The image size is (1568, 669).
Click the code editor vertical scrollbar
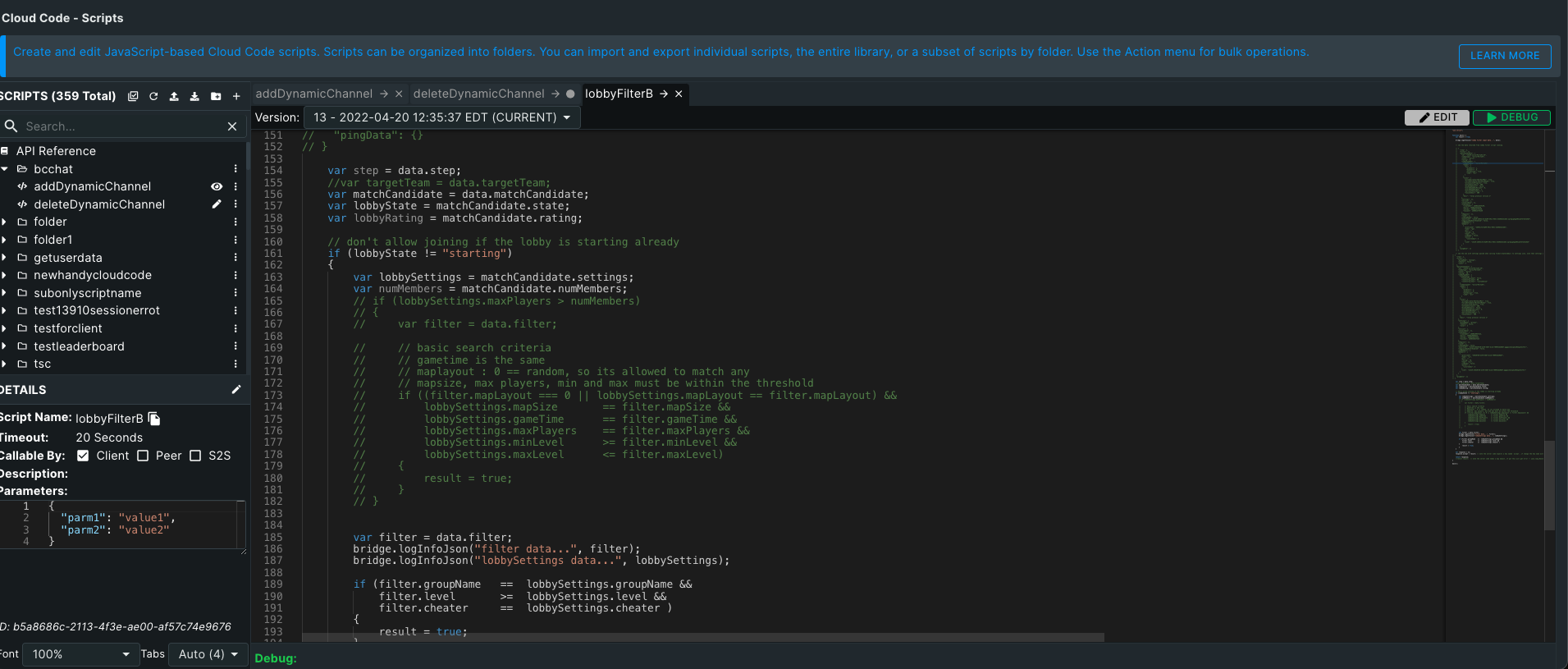click(1549, 484)
